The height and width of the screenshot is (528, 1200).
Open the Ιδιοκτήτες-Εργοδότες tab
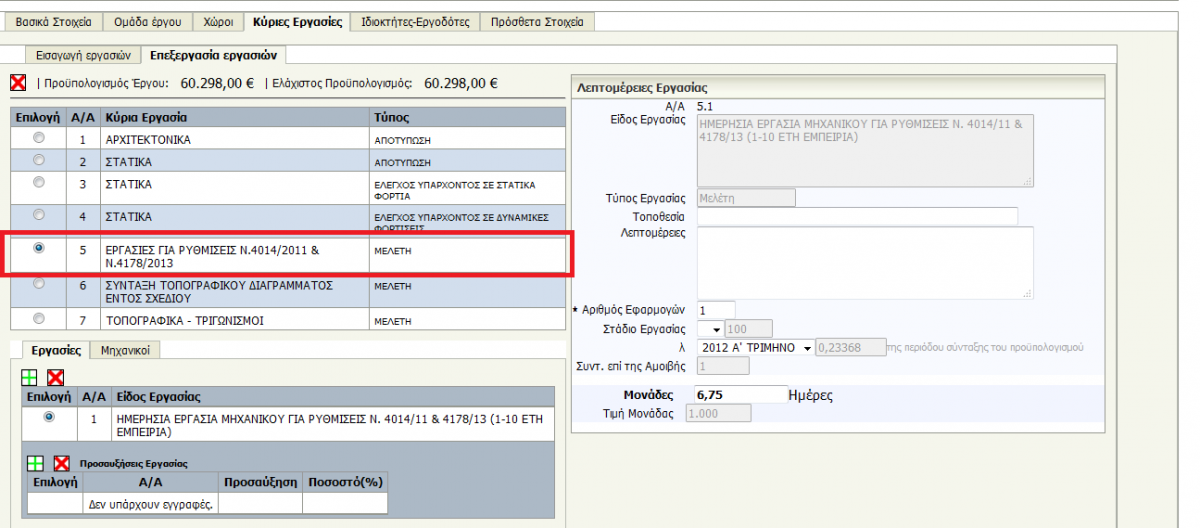point(414,21)
